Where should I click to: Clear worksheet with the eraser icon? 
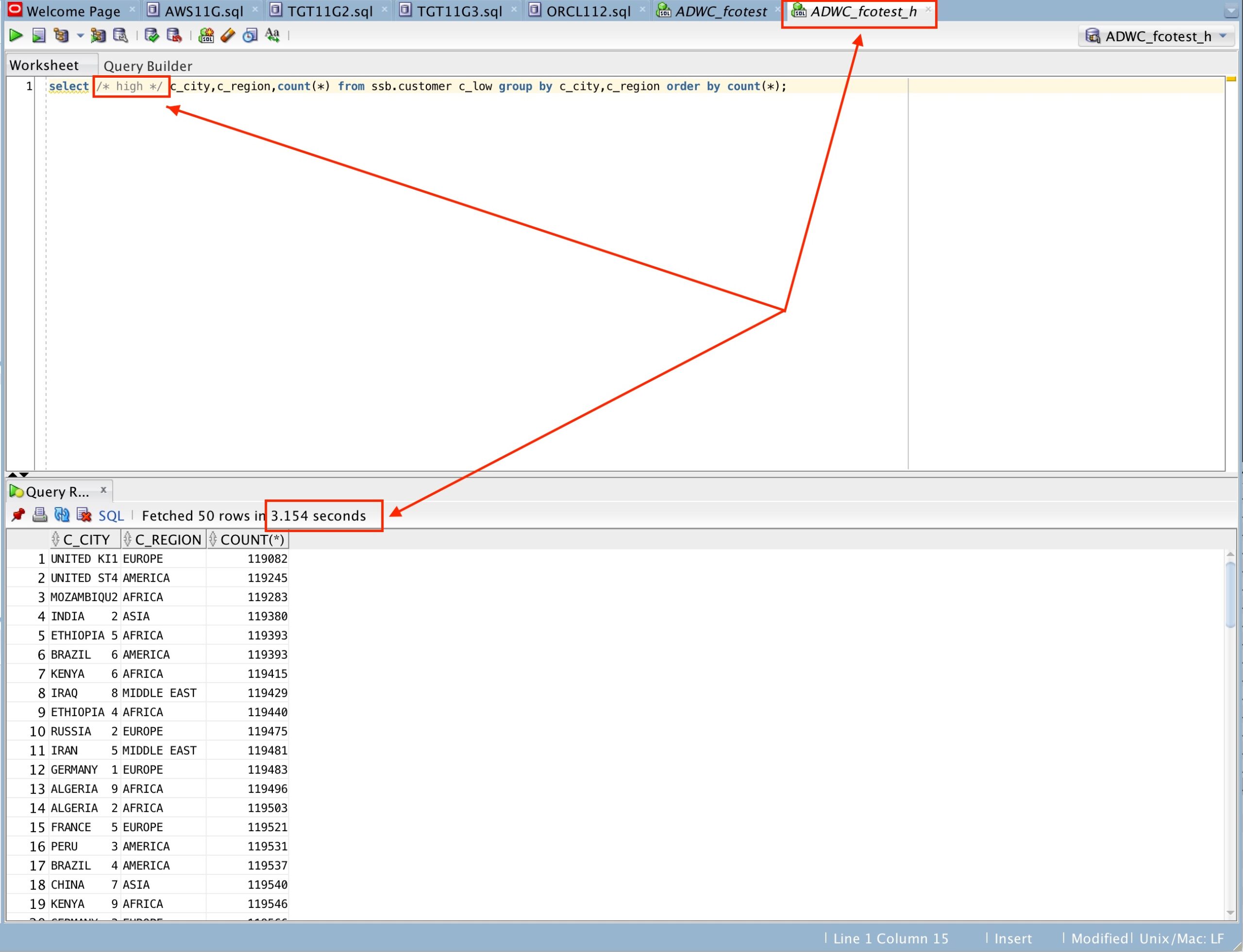(228, 36)
